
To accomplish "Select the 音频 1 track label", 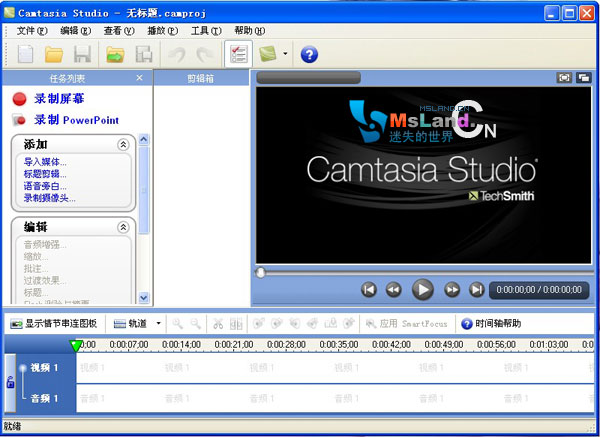I will (44, 398).
